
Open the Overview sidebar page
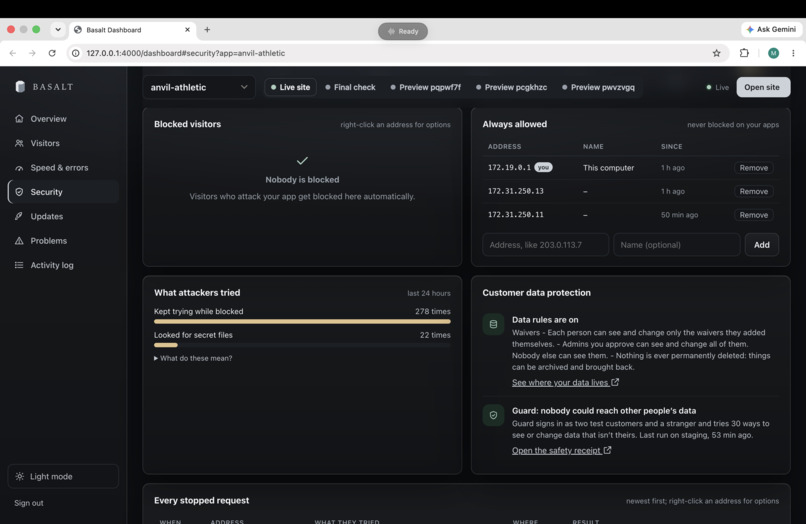point(63,119)
